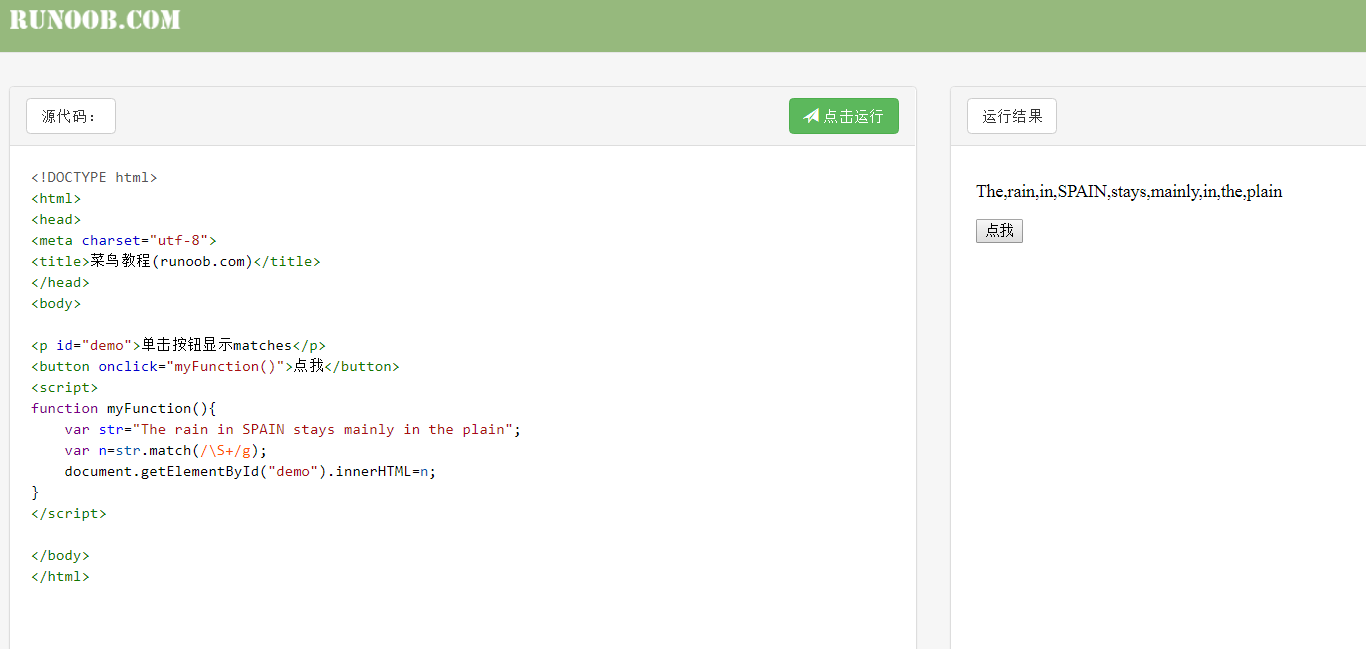Click the closing html tag line
Screen dimensions: 1366x649
pos(60,576)
